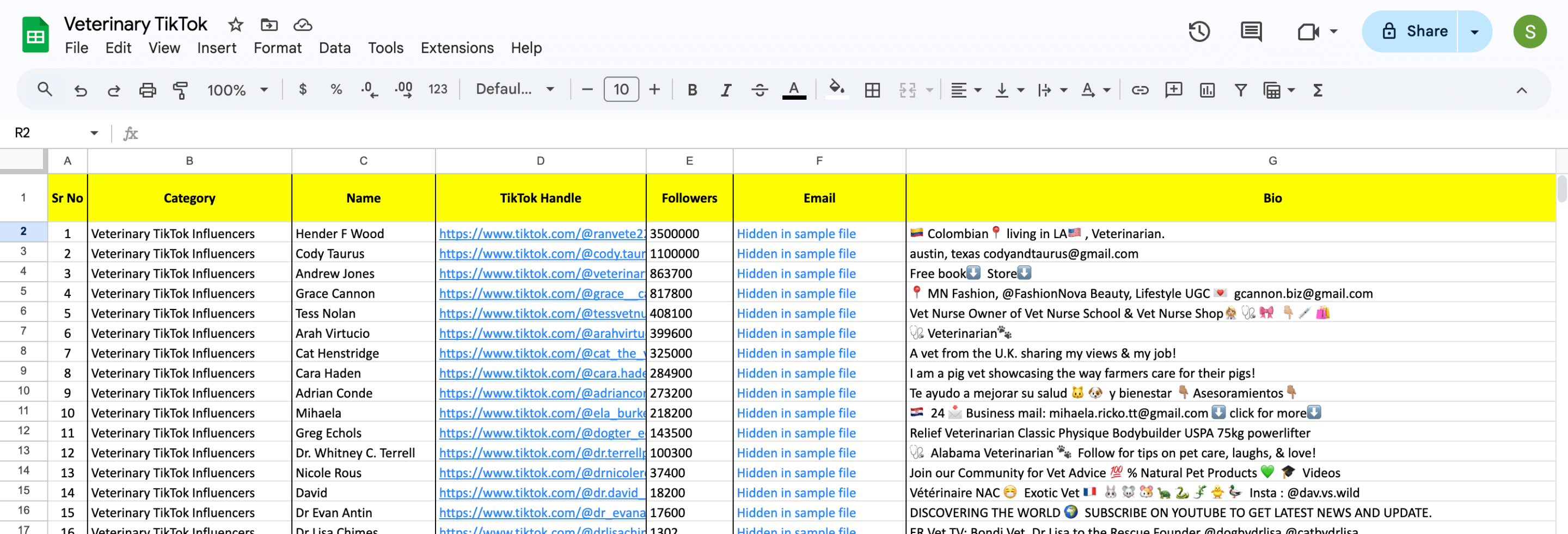Open the Data menu
This screenshot has width=1568, height=534.
tap(335, 47)
